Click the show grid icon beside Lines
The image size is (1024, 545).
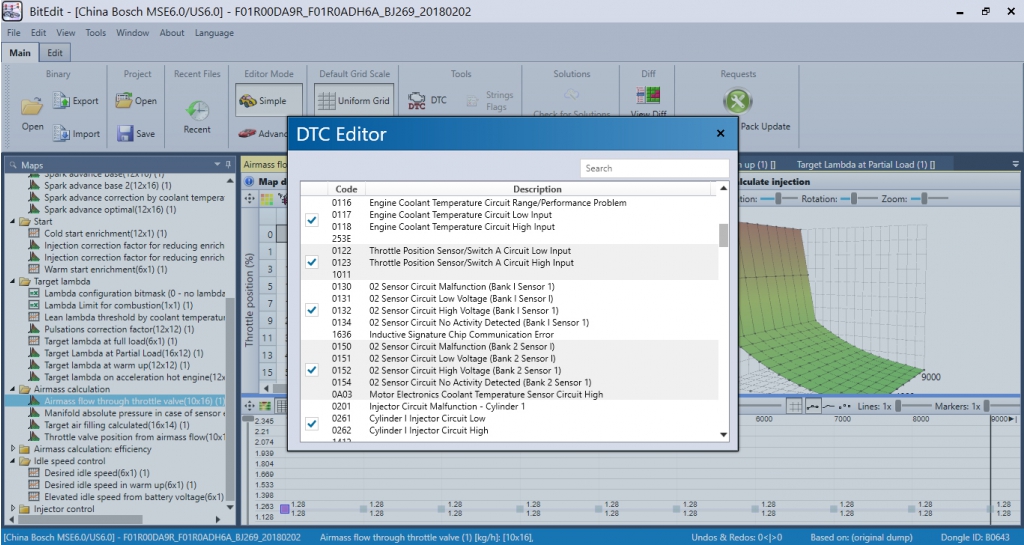click(795, 406)
